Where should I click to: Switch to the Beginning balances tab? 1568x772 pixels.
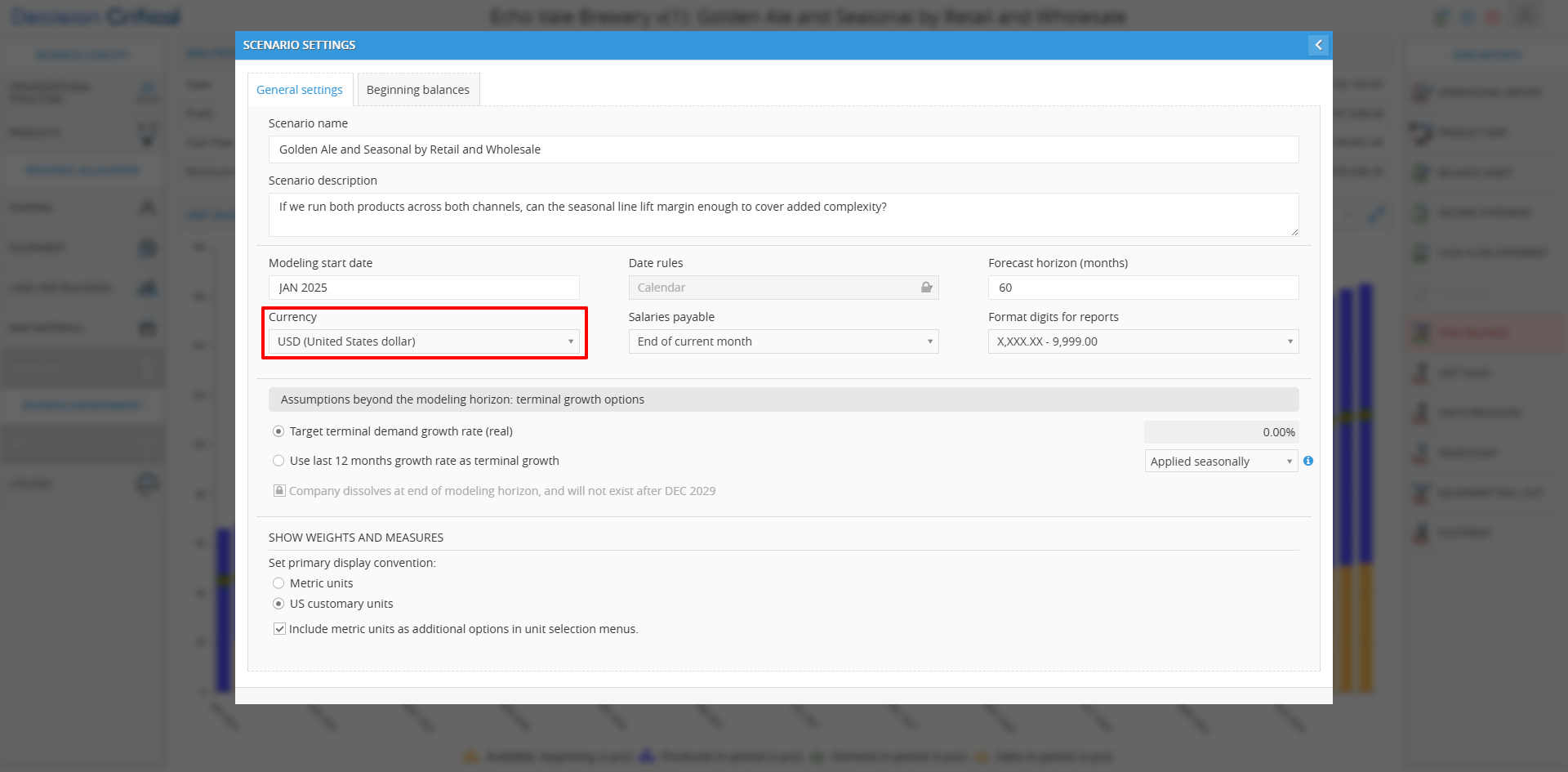coord(417,90)
